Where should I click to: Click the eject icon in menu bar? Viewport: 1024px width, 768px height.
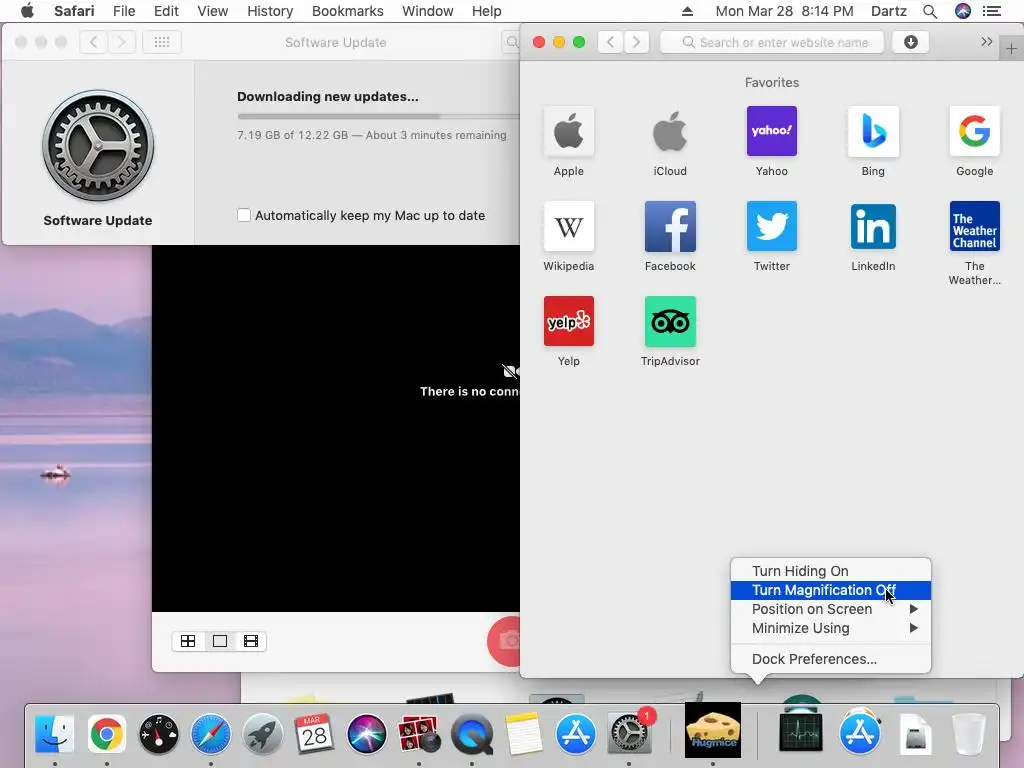pyautogui.click(x=687, y=11)
